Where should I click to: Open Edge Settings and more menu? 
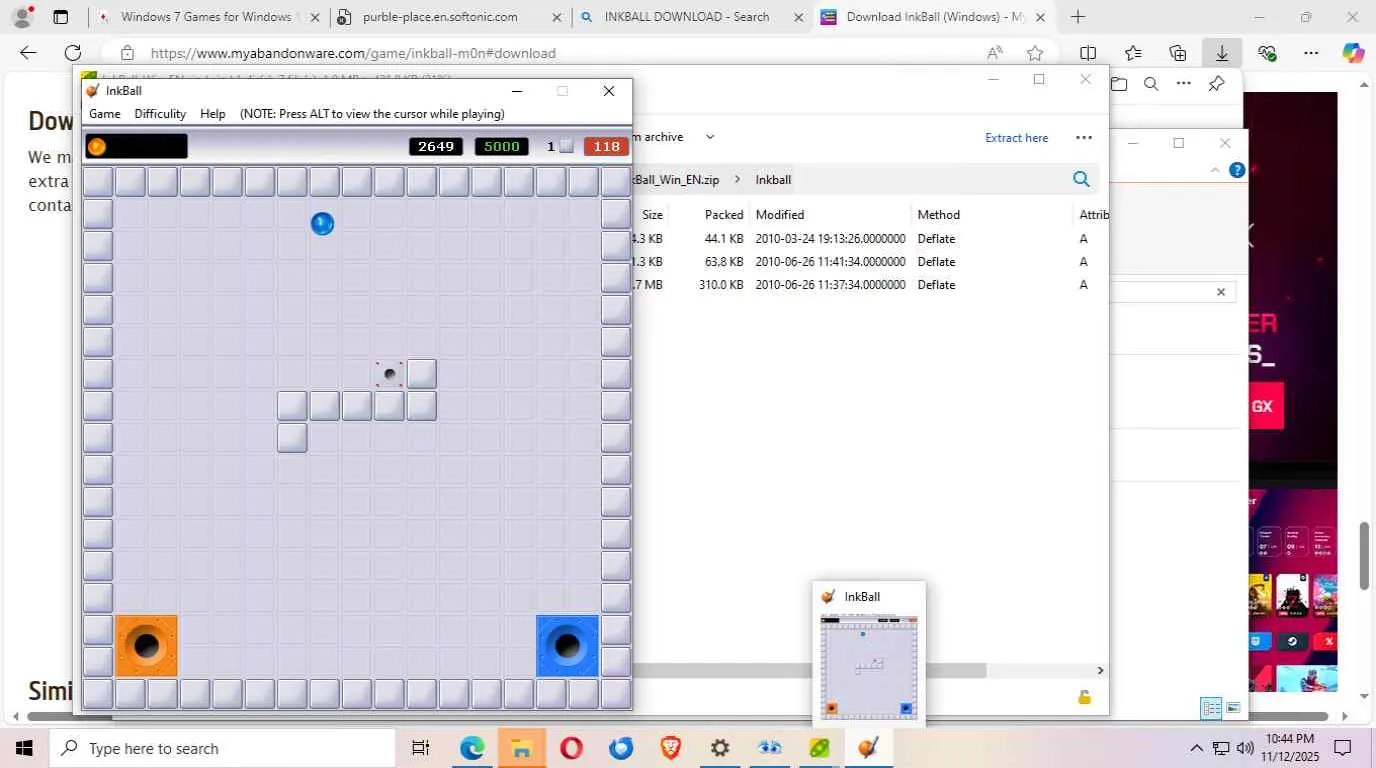coord(1312,53)
